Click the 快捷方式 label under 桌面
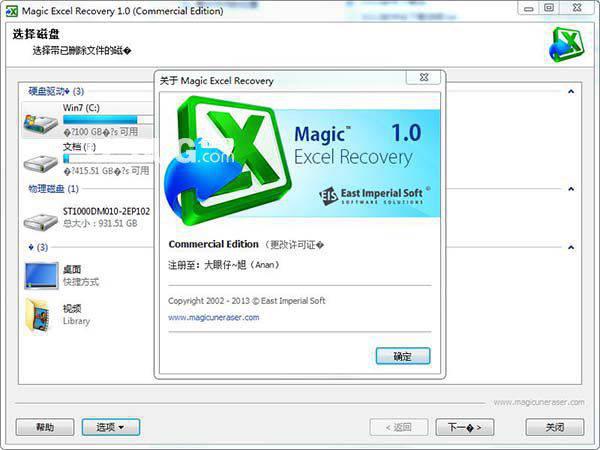Image resolution: width=600 pixels, height=450 pixels. point(81,282)
